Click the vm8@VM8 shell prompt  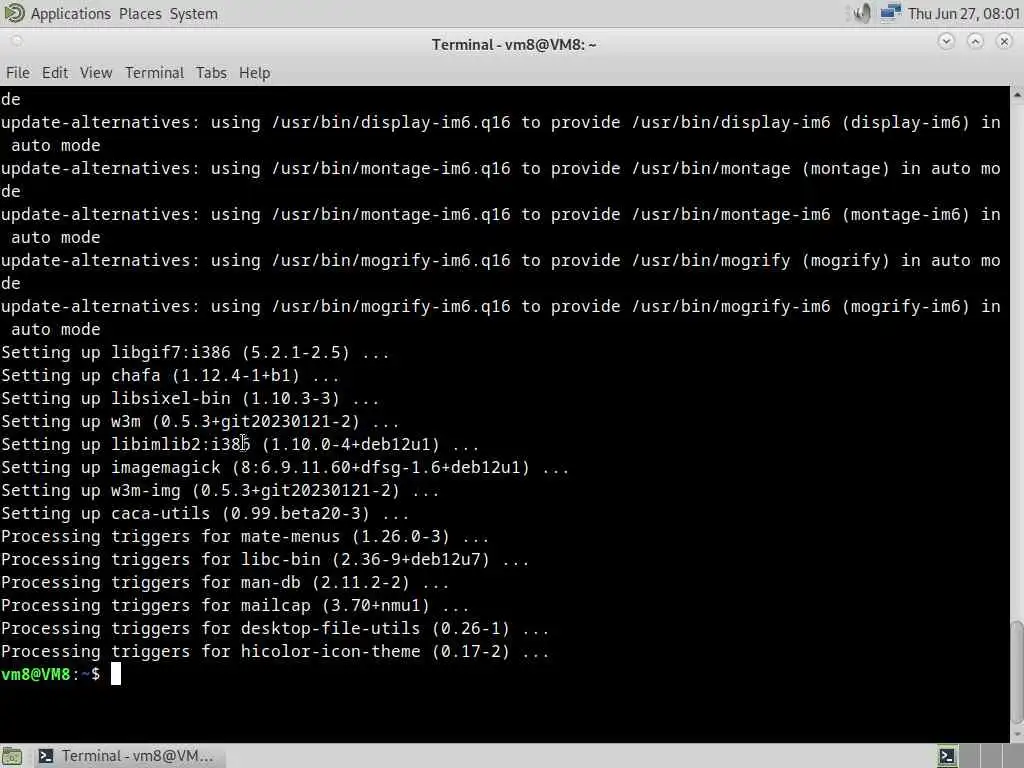pos(50,674)
